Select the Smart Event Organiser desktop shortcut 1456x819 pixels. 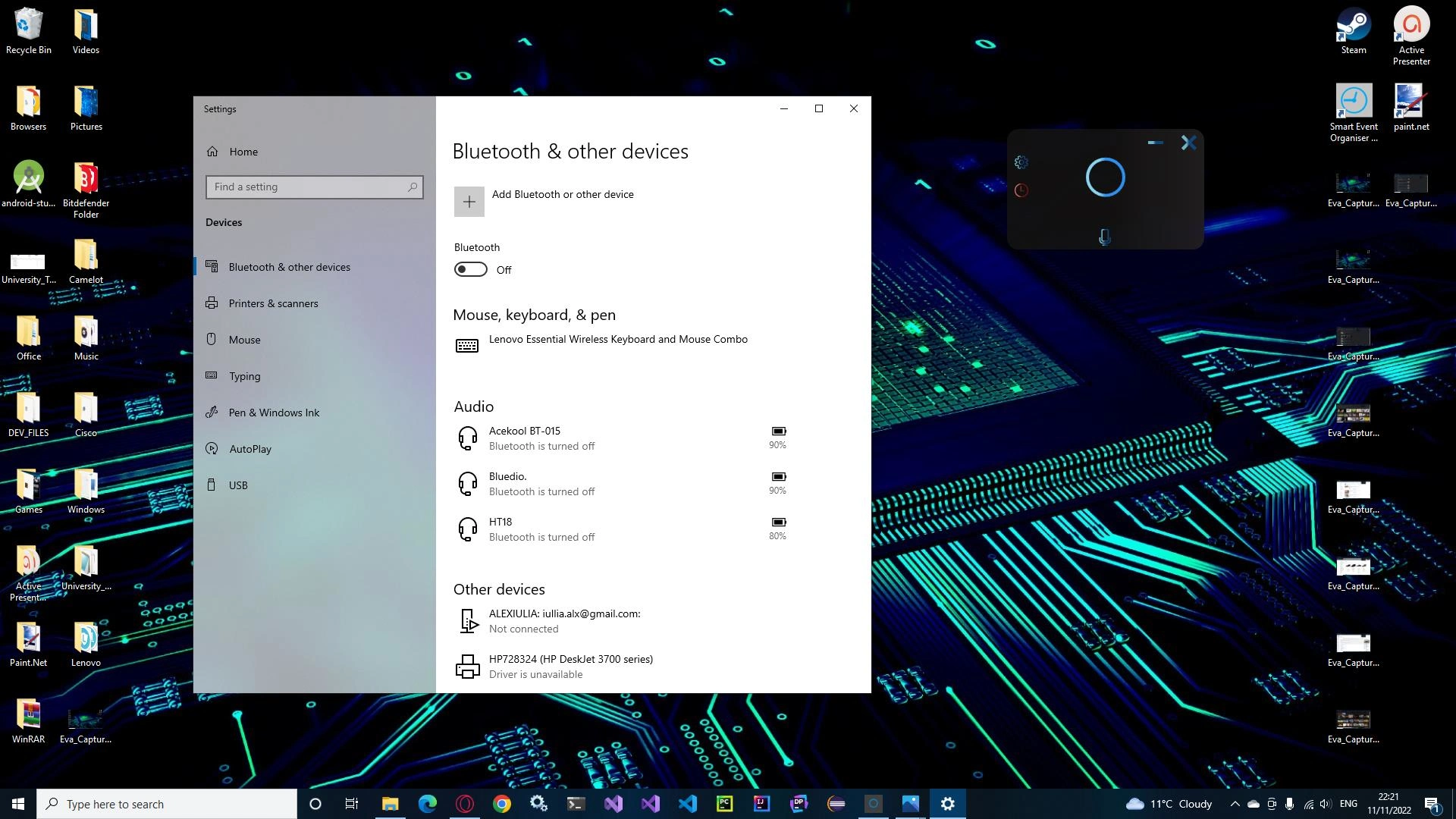[1354, 113]
